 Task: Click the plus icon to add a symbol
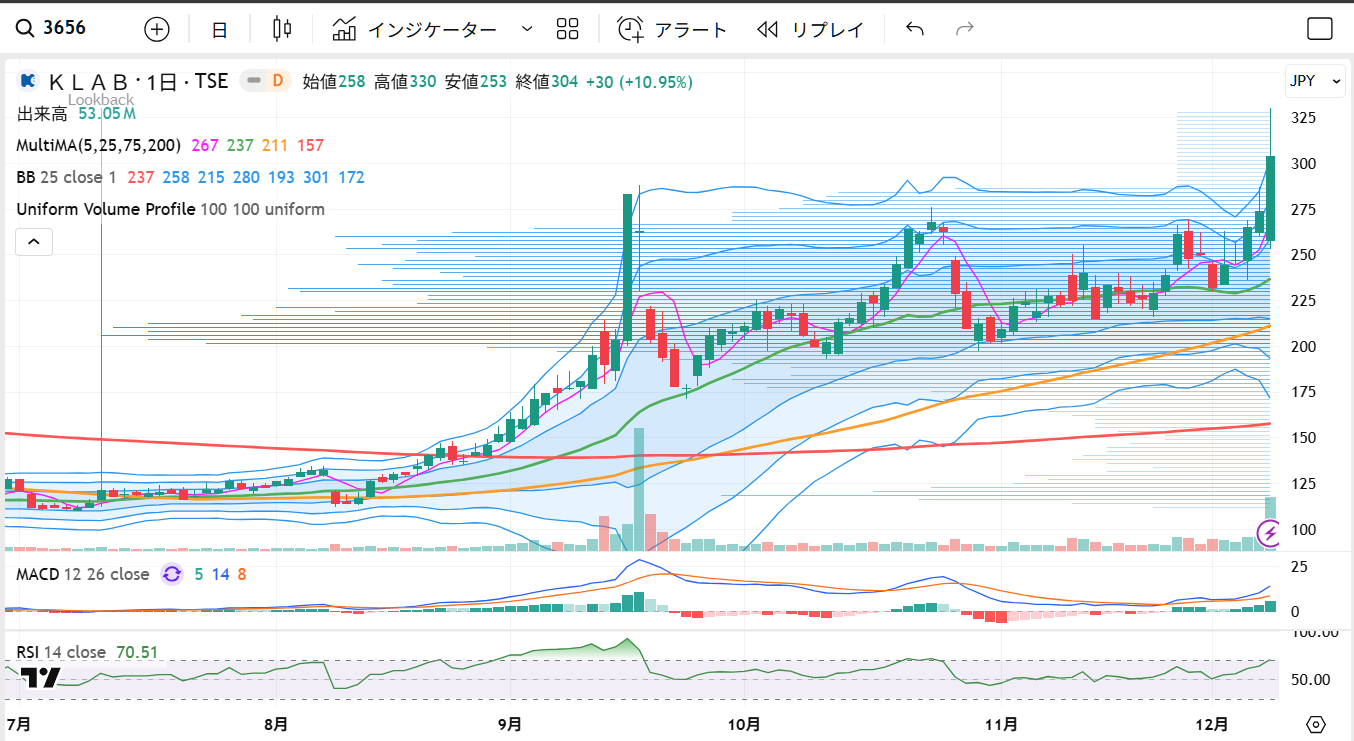pos(157,29)
